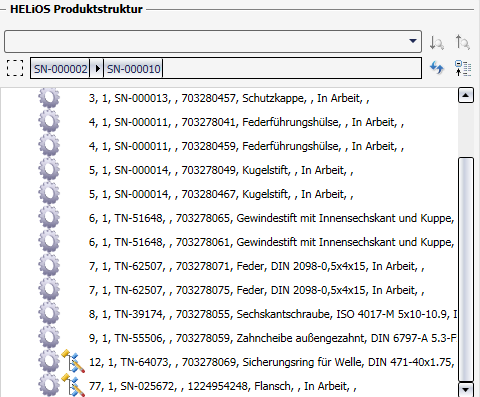Select SN-000010 in the breadcrumb path
The width and height of the screenshot is (480, 397).
click(133, 69)
